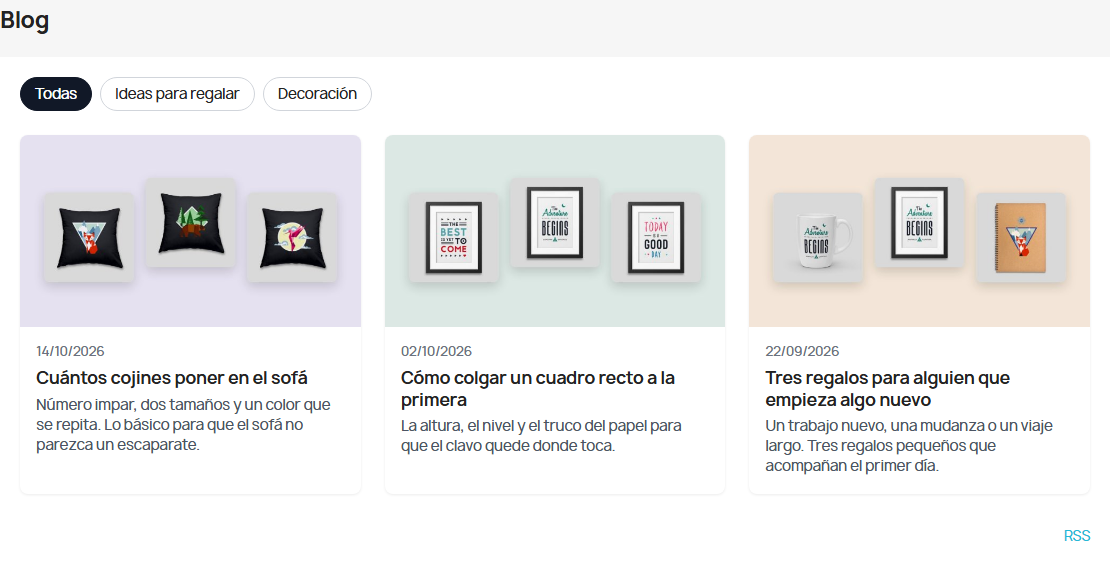The height and width of the screenshot is (569, 1110).
Task: Open article Cómo colgar un cuadro recto
Action: tap(538, 389)
